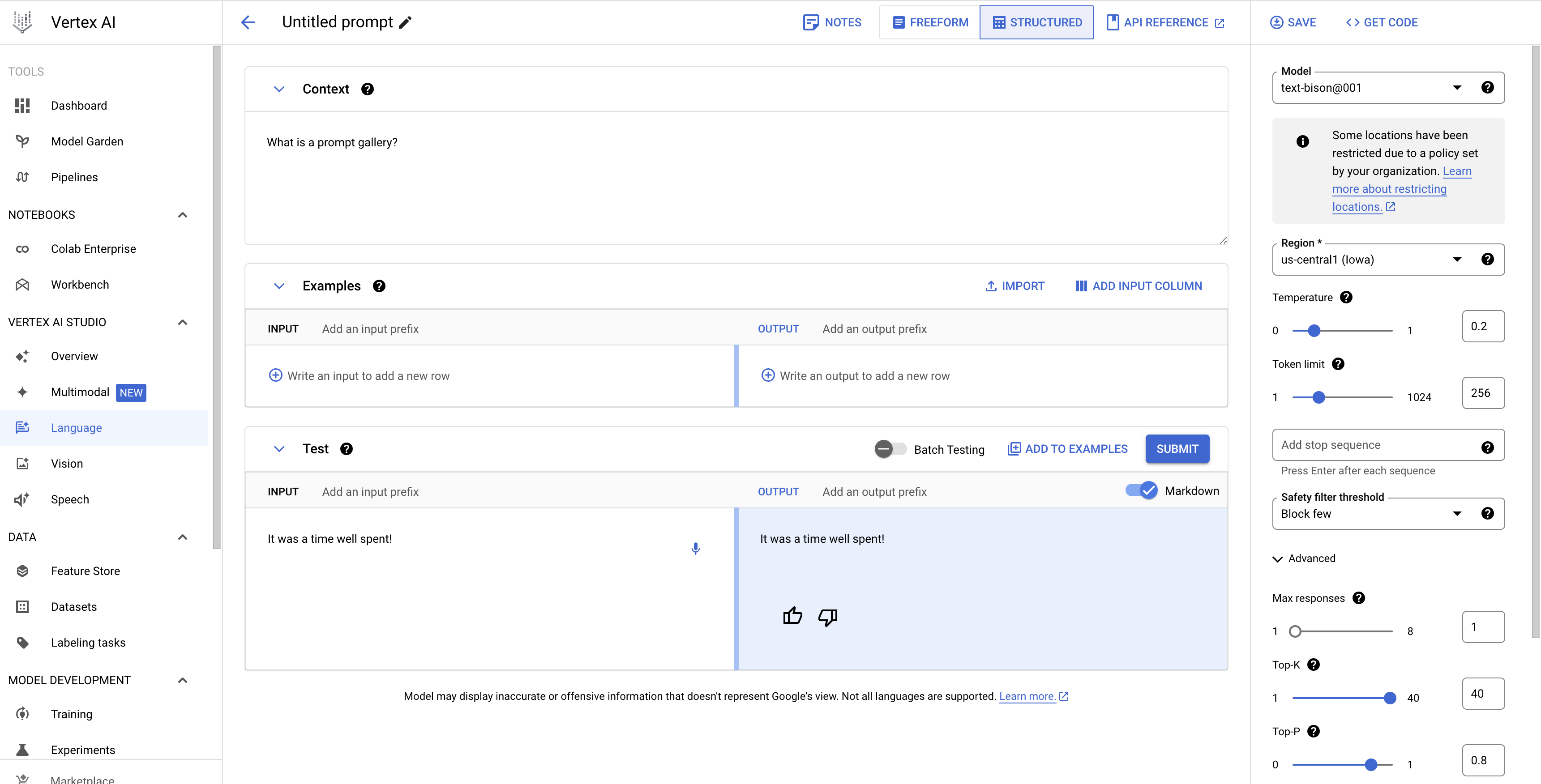
Task: Collapse the Advanced settings section
Action: click(1278, 558)
